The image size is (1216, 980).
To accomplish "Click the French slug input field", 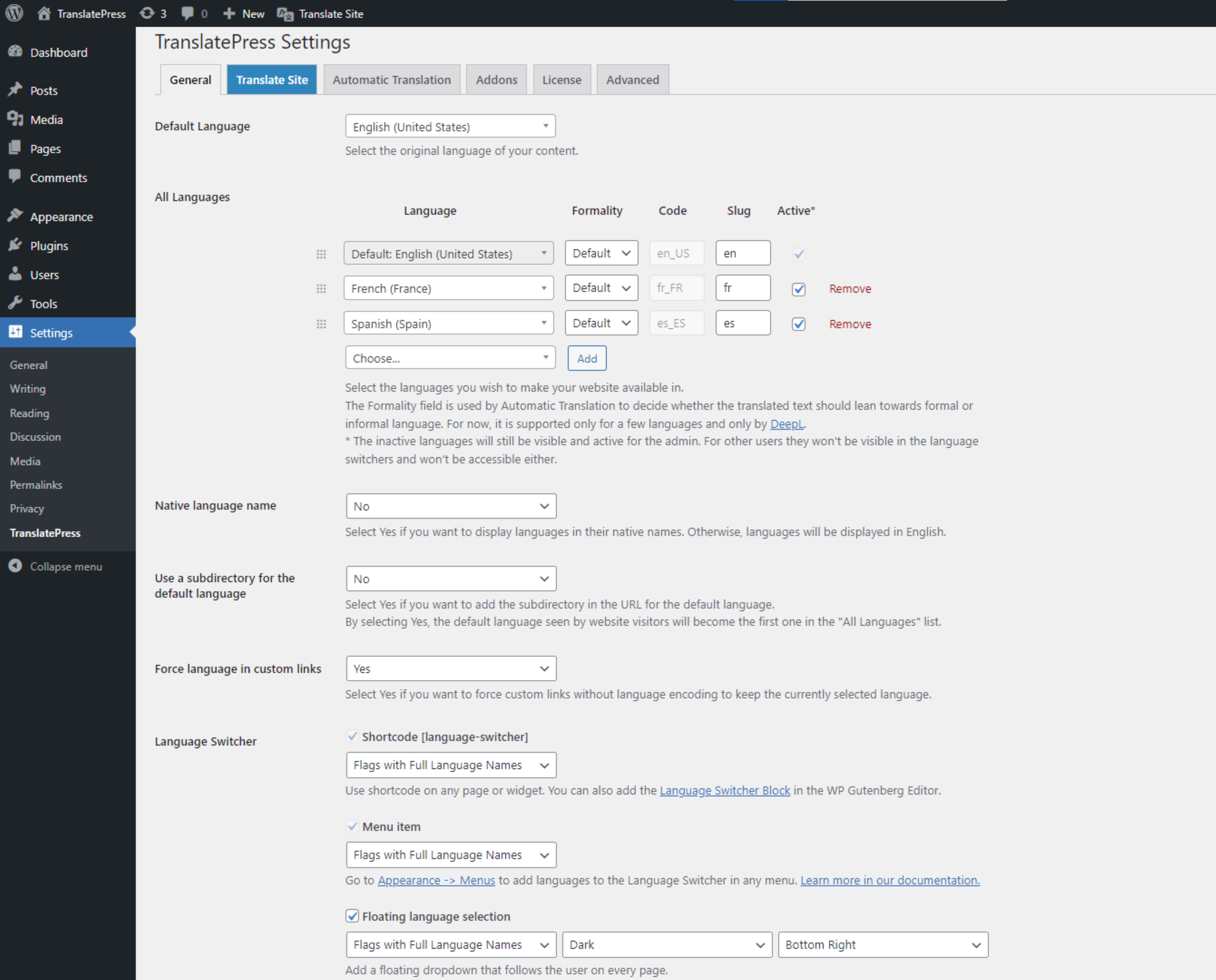I will [x=743, y=288].
